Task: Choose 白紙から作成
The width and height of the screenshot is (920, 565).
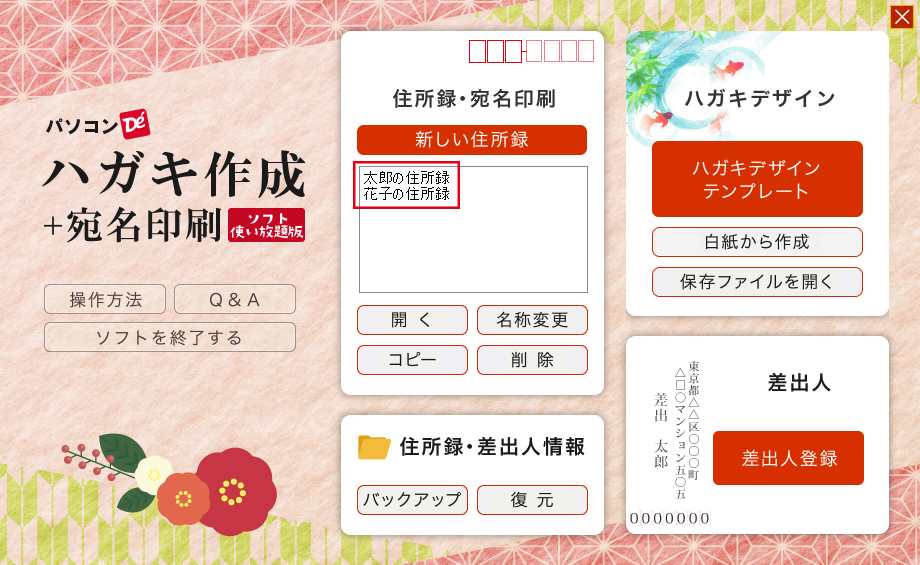Action: point(757,242)
